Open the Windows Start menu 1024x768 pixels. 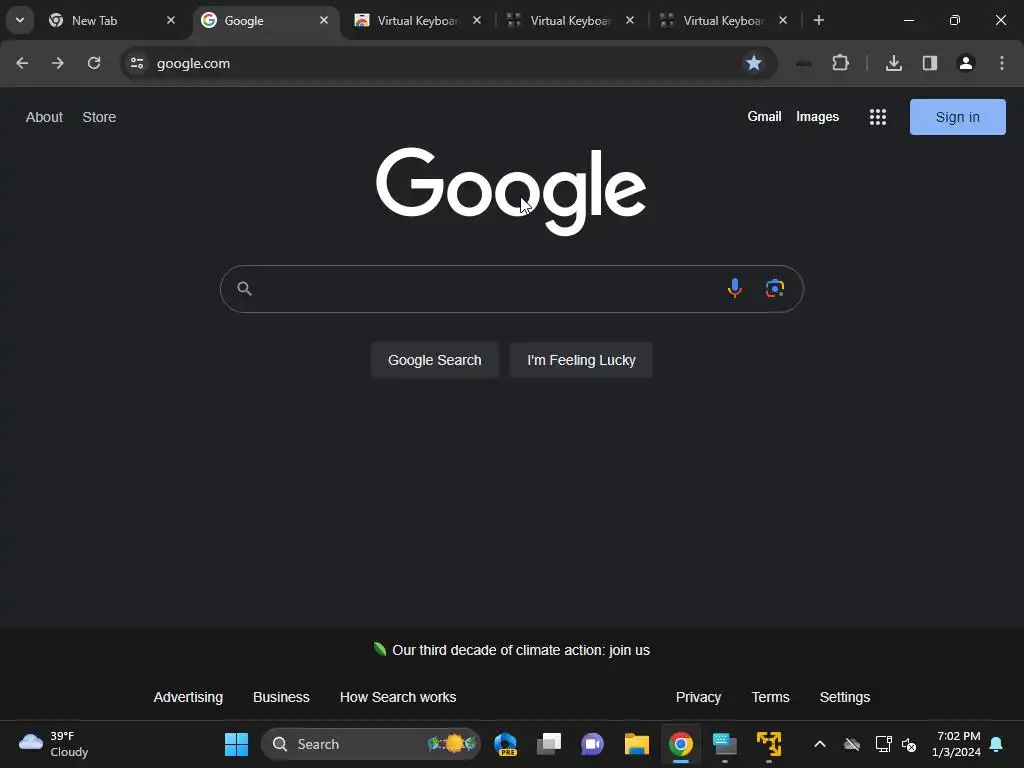click(x=236, y=744)
